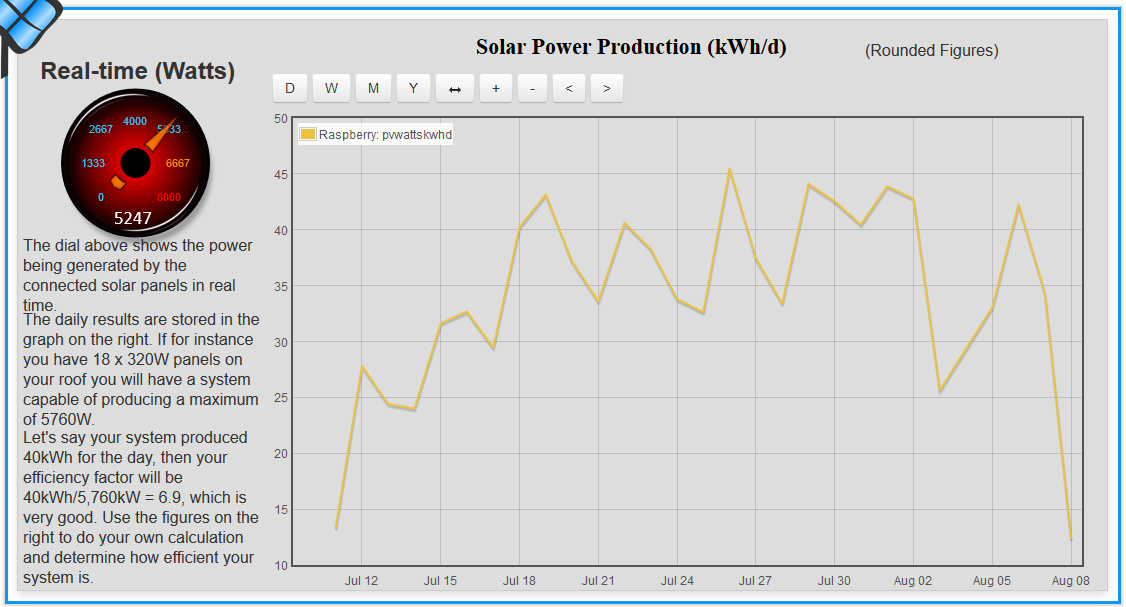1126x607 pixels.
Task: Click the 'Raspberry: pvwattskwhd' legend label
Action: [386, 134]
